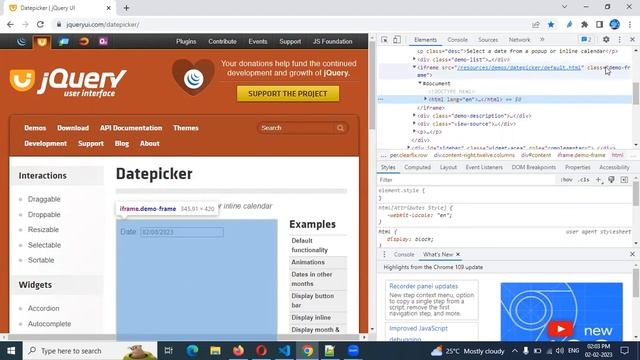Show more DevTools tabs via the chevron
This screenshot has width=640, height=360.
(542, 40)
